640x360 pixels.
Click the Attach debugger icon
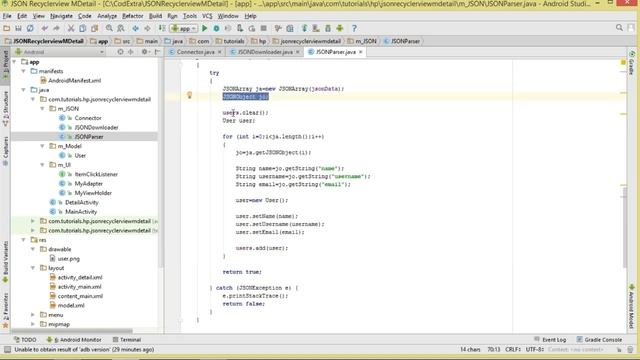click(x=240, y=28)
